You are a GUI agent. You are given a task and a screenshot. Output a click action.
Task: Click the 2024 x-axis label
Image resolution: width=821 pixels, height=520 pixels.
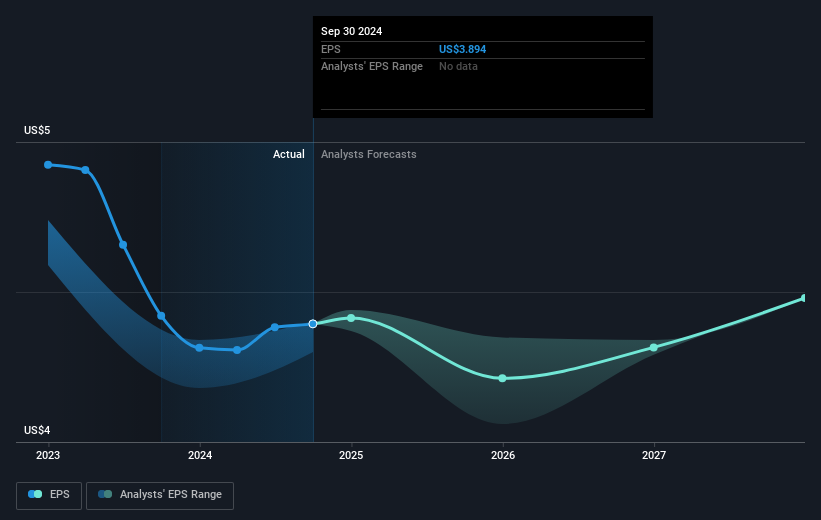(200, 456)
